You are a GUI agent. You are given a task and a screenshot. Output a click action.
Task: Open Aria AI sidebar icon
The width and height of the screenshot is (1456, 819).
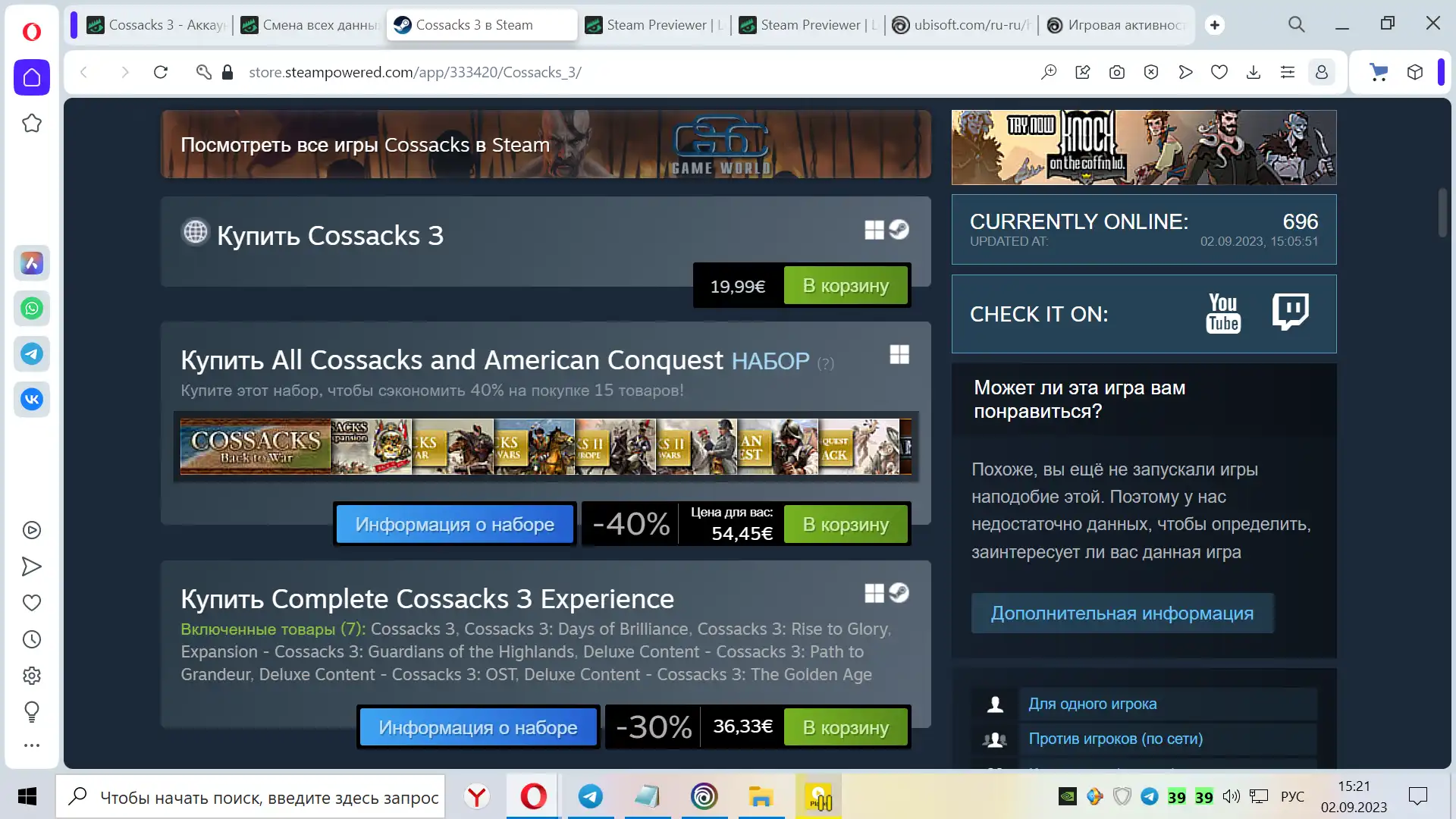point(32,263)
